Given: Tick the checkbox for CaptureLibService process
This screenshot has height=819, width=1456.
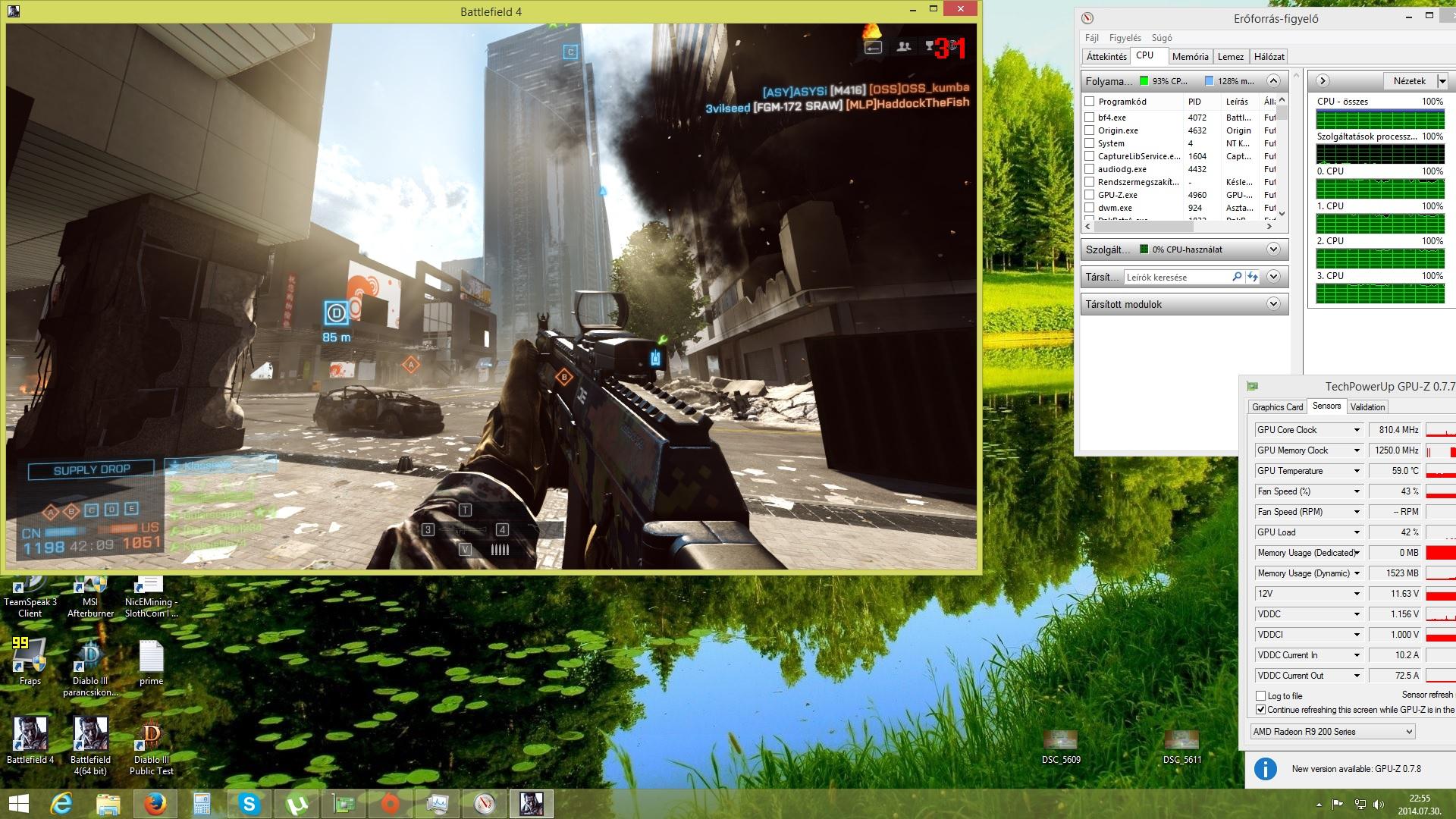Looking at the screenshot, I should click(1090, 156).
